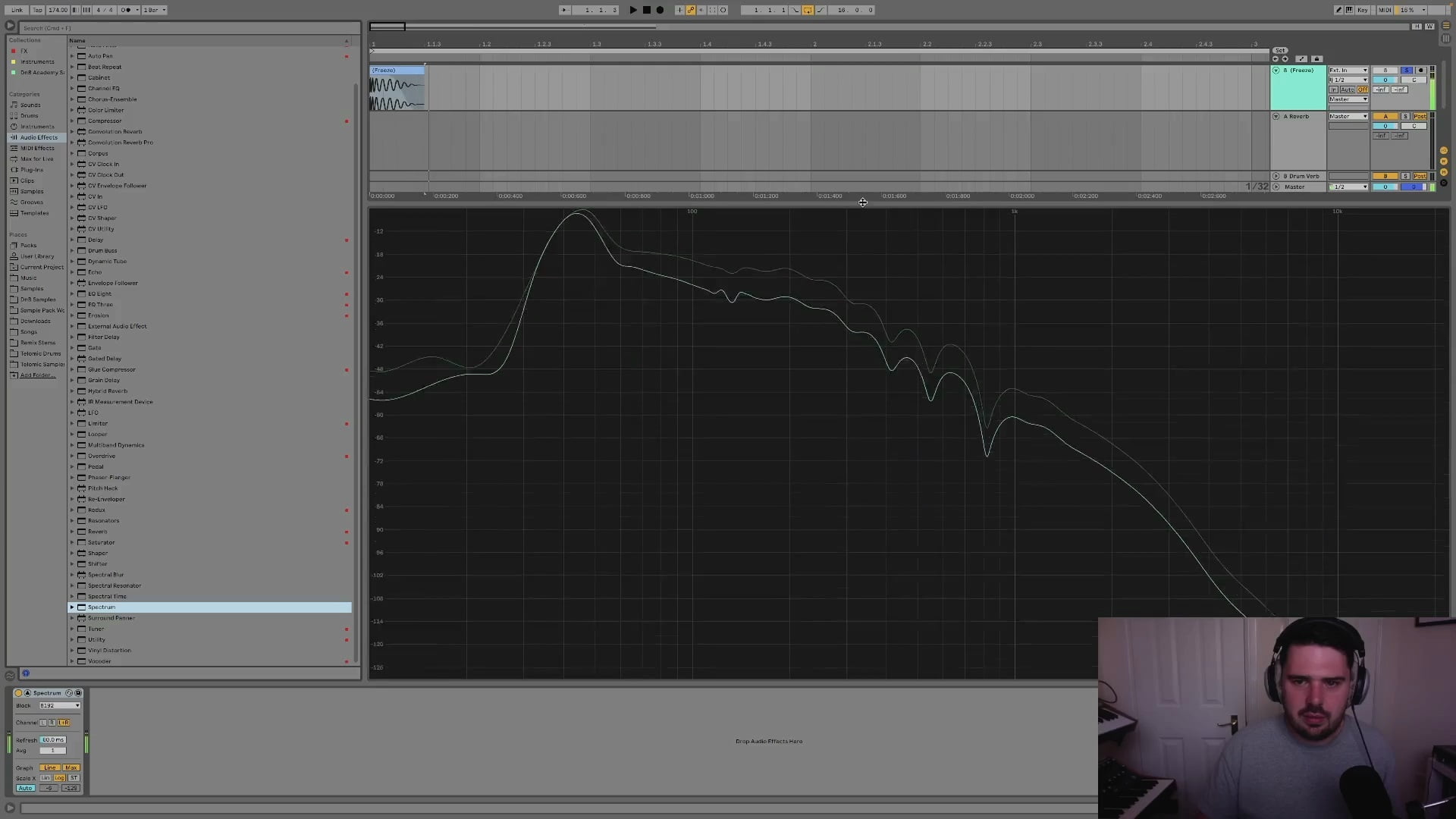Toggle the Freeze track Solo button
The height and width of the screenshot is (819, 1456).
(x=1407, y=71)
